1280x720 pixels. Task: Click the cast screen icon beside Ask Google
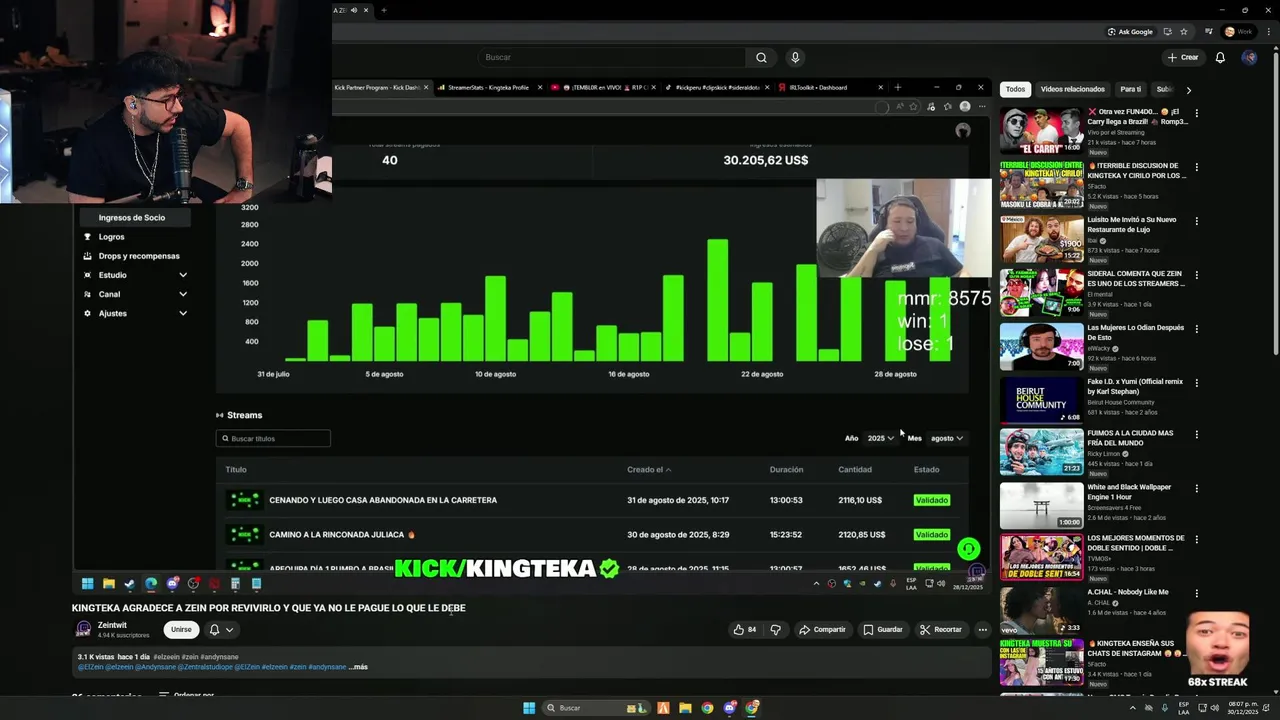click(1168, 31)
